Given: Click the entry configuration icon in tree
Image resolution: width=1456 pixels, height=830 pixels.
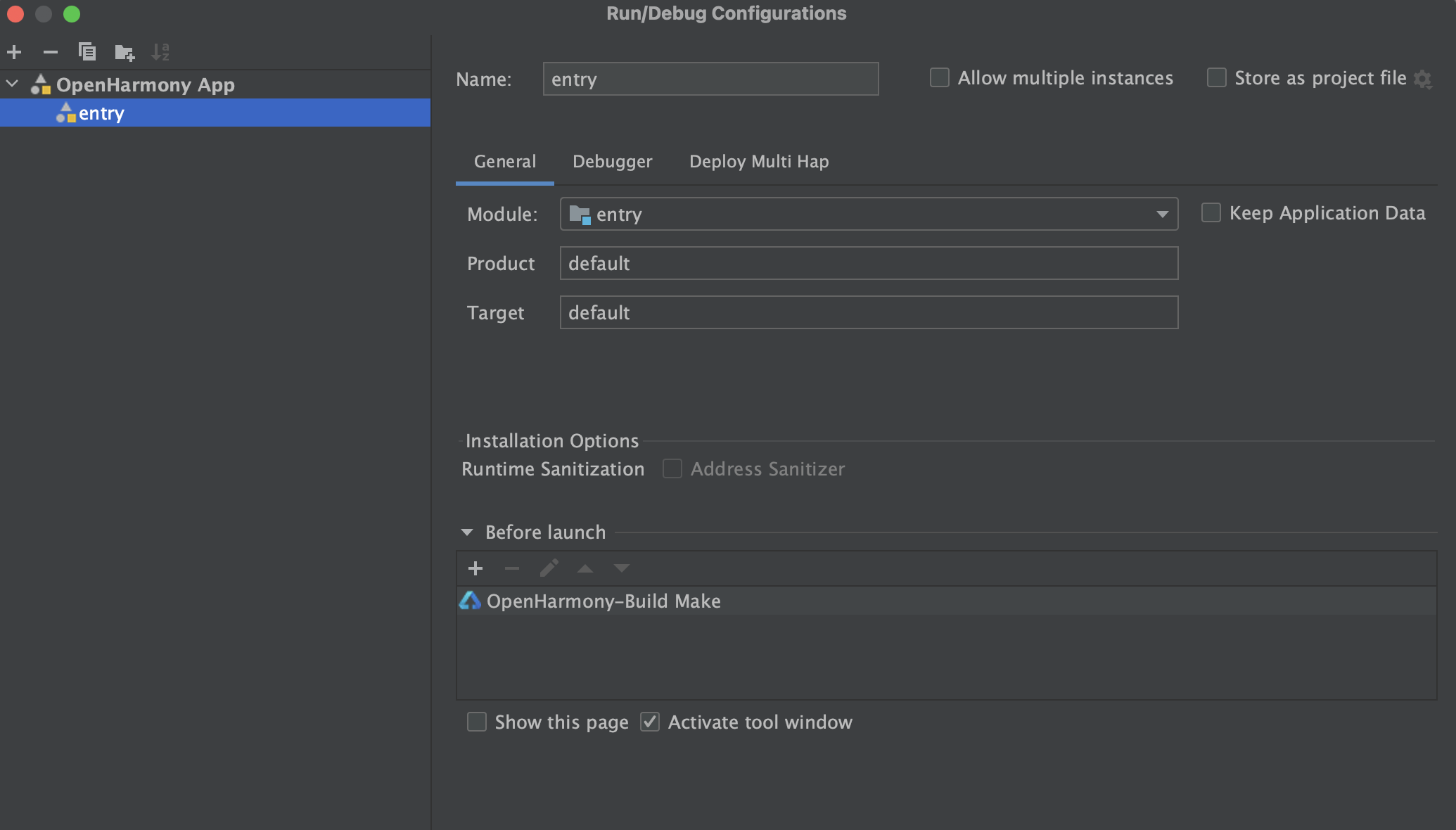Looking at the screenshot, I should (x=66, y=113).
